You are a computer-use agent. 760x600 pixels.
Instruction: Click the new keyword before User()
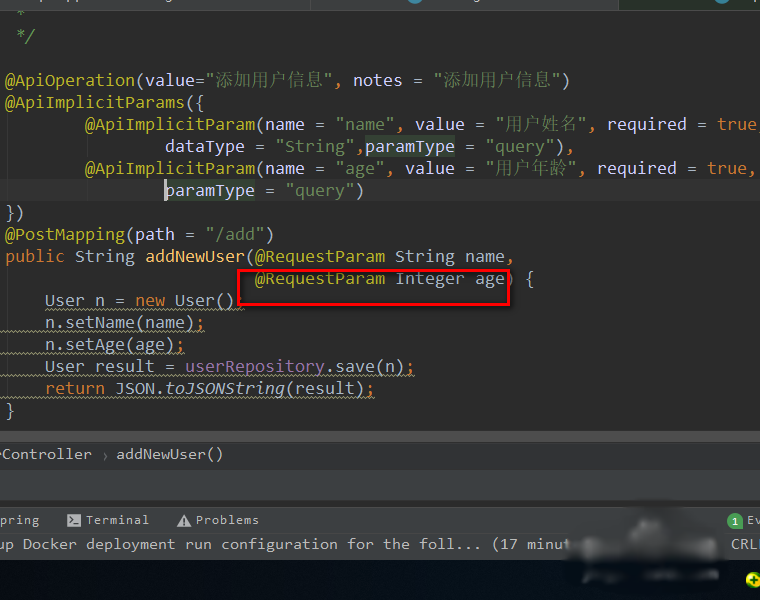[150, 301]
